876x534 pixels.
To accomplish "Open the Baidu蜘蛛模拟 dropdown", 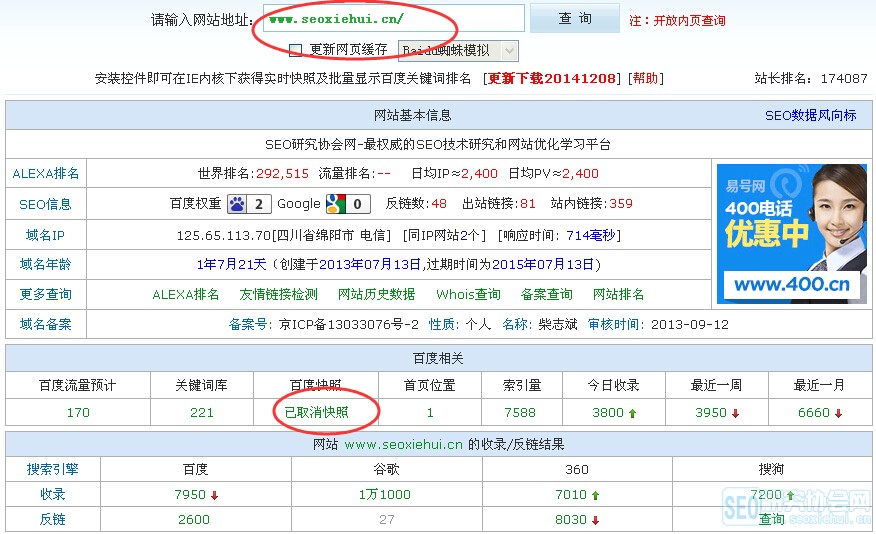I will point(458,51).
